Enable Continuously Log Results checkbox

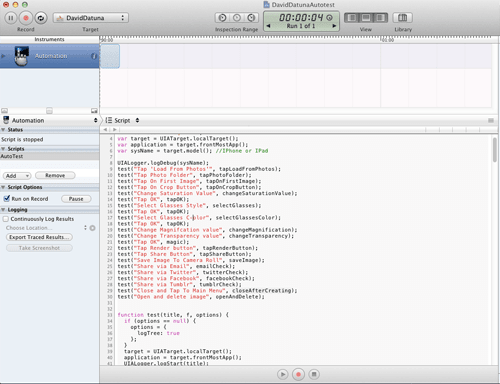[x=6, y=219]
